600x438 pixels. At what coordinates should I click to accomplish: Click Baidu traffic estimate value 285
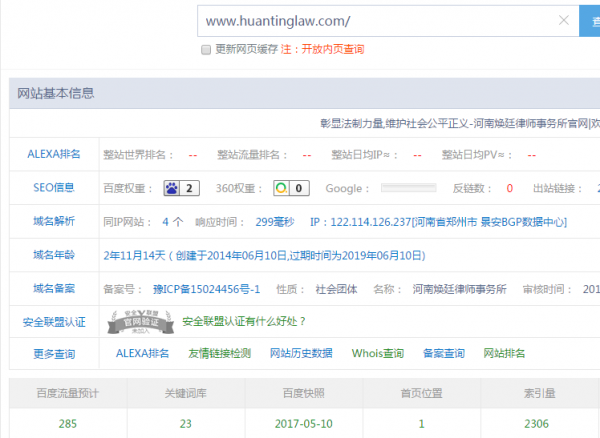[x=68, y=424]
